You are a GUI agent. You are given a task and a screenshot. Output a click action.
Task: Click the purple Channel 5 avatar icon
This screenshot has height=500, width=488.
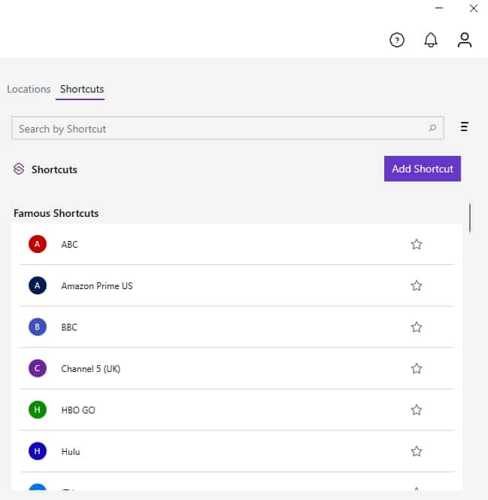pyautogui.click(x=37, y=368)
